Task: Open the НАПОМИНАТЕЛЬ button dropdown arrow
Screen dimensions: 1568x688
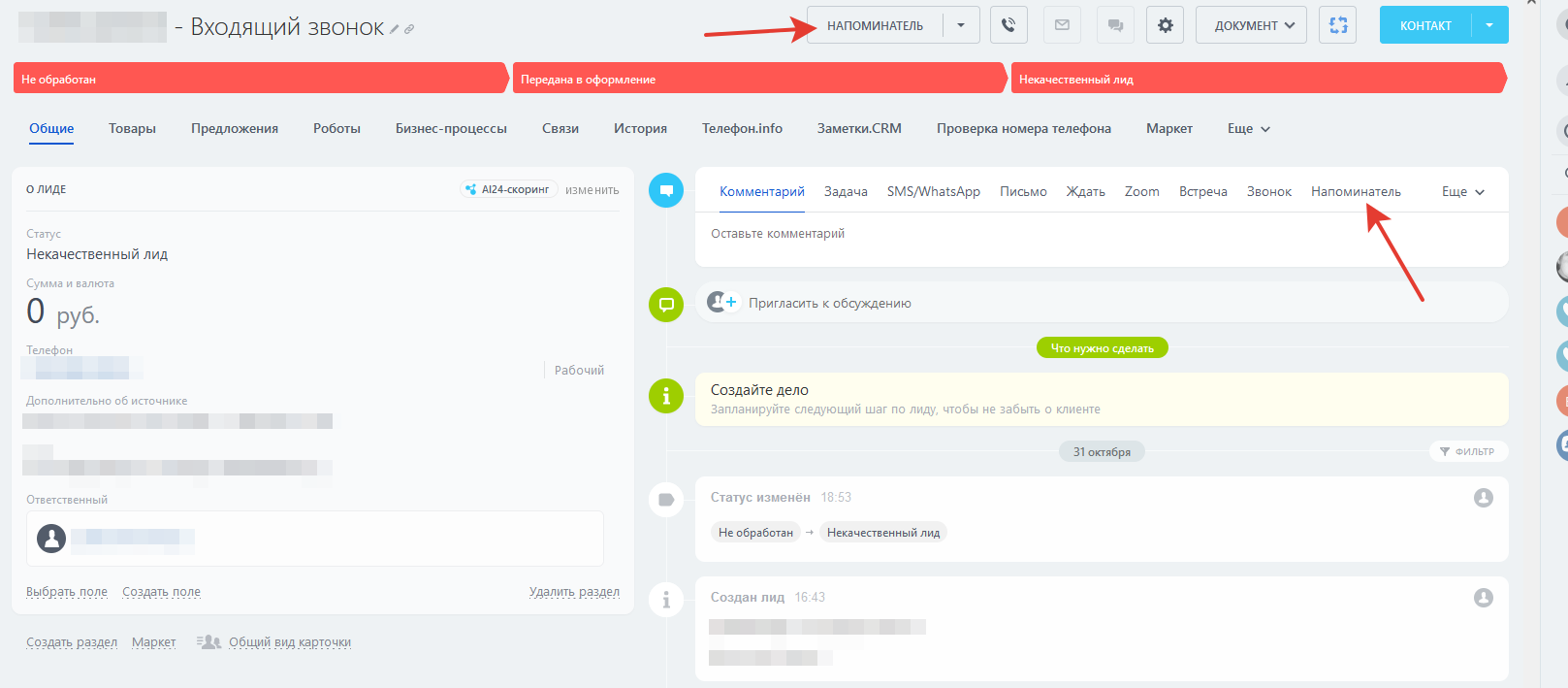Action: pos(961,25)
